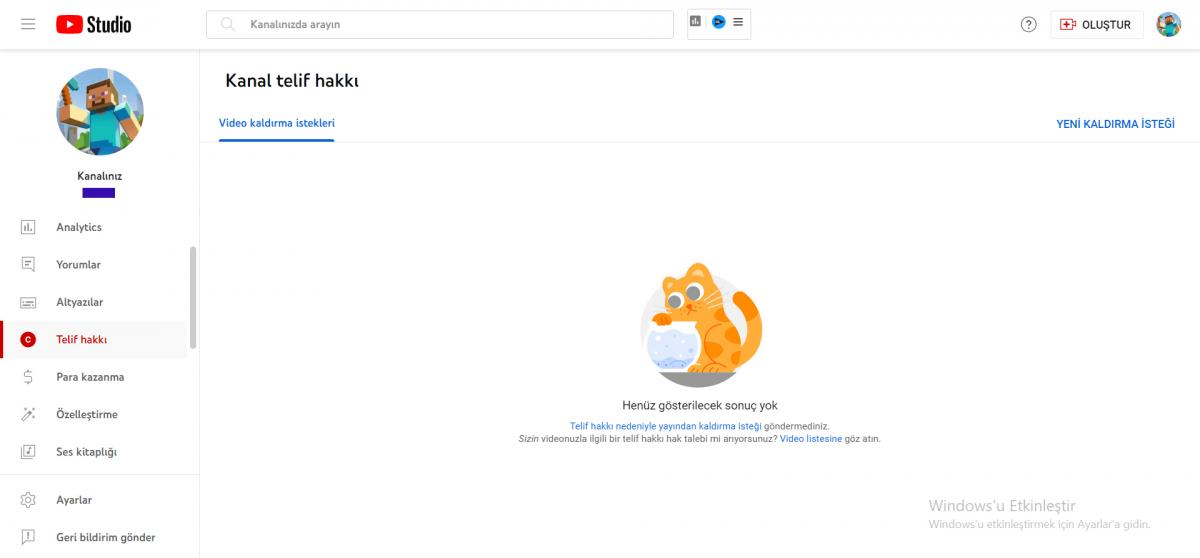Open the hamburger navigation menu

click(x=28, y=24)
